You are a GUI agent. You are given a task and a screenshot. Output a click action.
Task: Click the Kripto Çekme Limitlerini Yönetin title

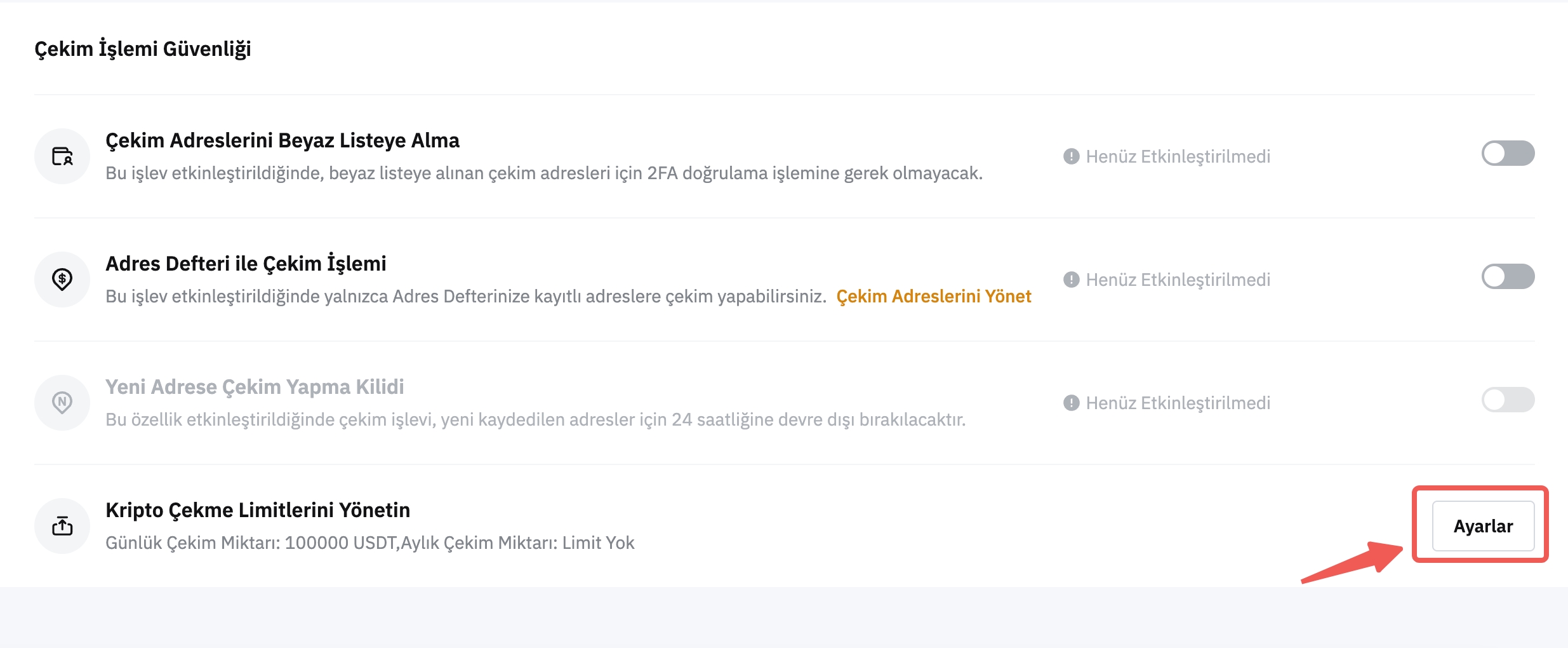pyautogui.click(x=258, y=510)
